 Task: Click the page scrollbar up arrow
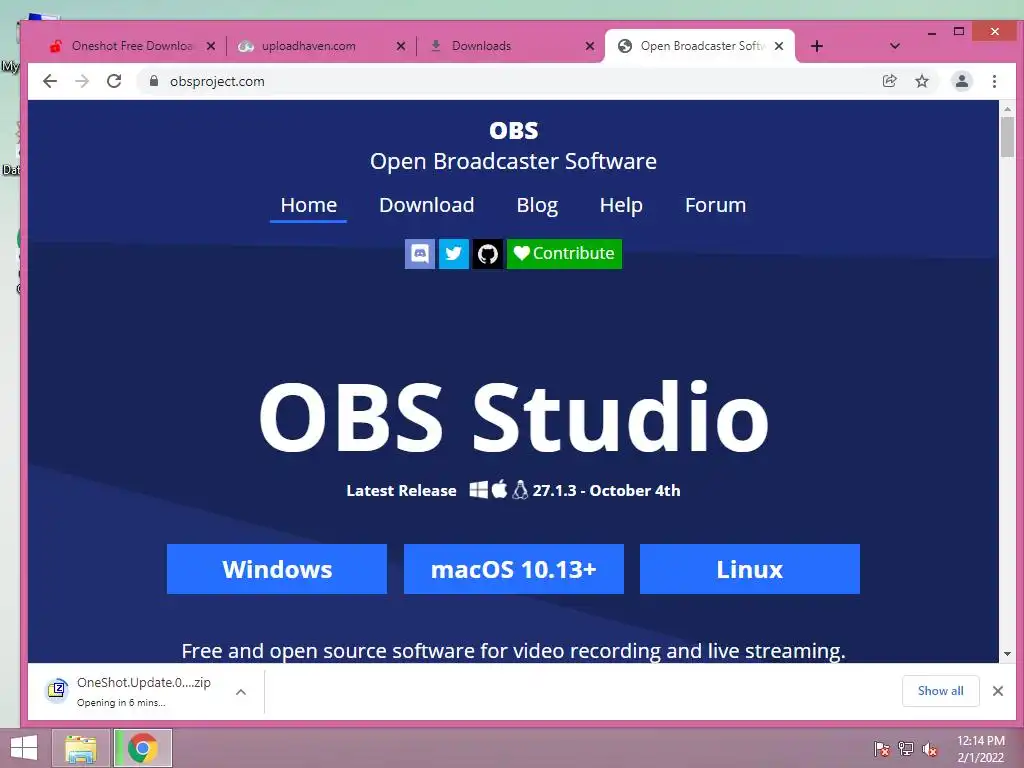point(1007,109)
